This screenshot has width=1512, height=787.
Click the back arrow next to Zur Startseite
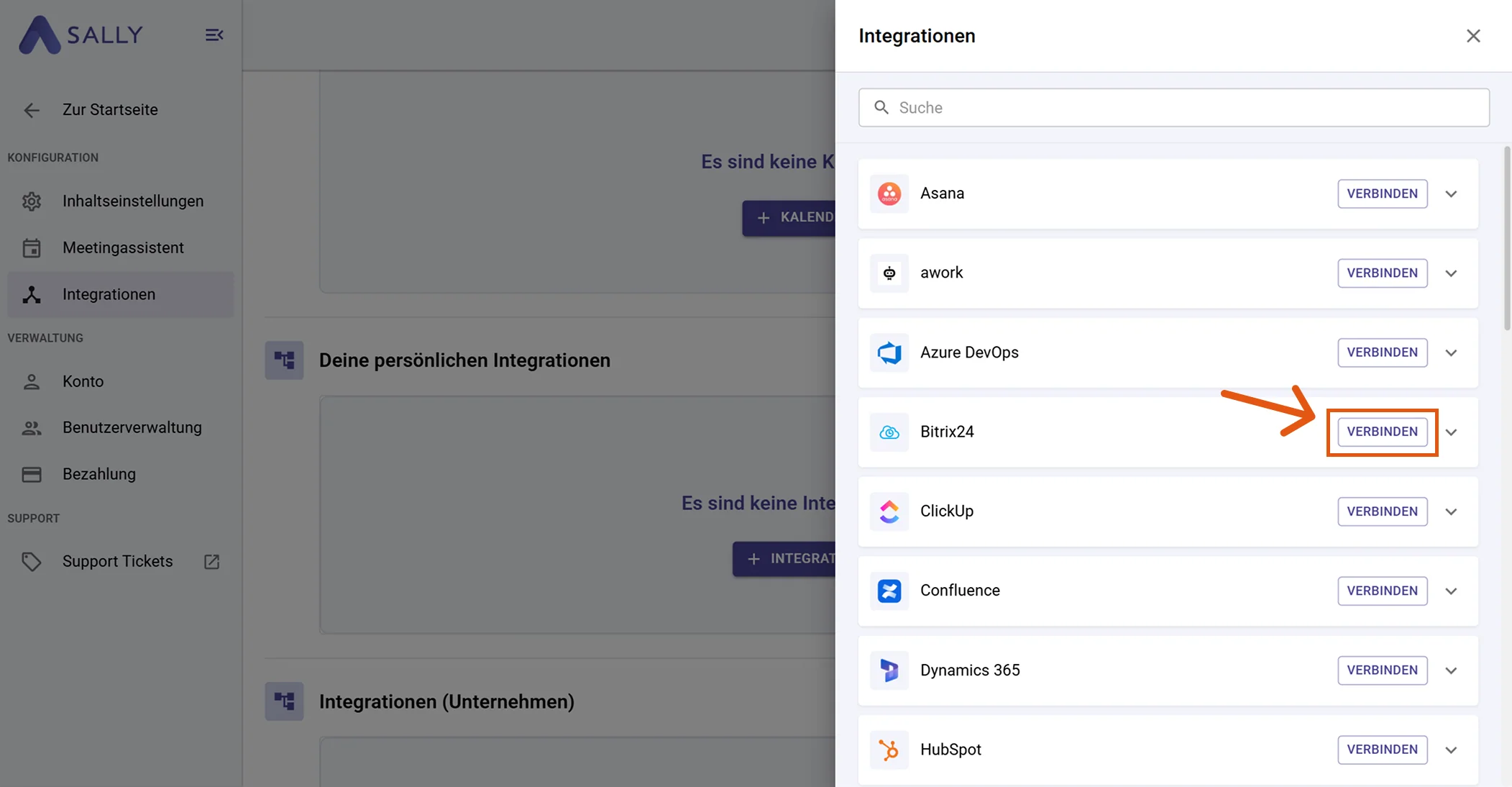click(32, 110)
